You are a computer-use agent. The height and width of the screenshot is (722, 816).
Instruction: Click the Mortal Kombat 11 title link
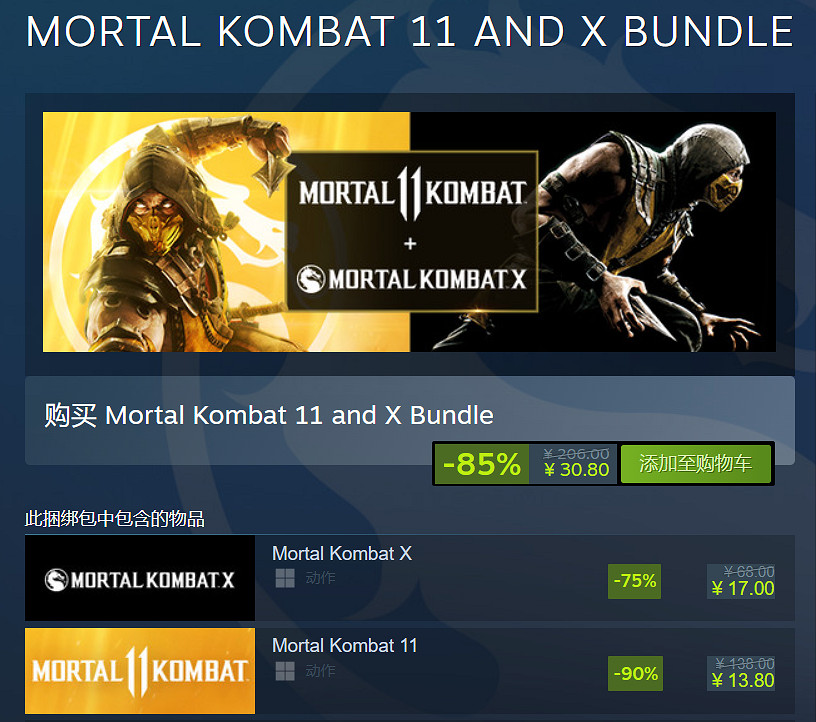point(345,645)
